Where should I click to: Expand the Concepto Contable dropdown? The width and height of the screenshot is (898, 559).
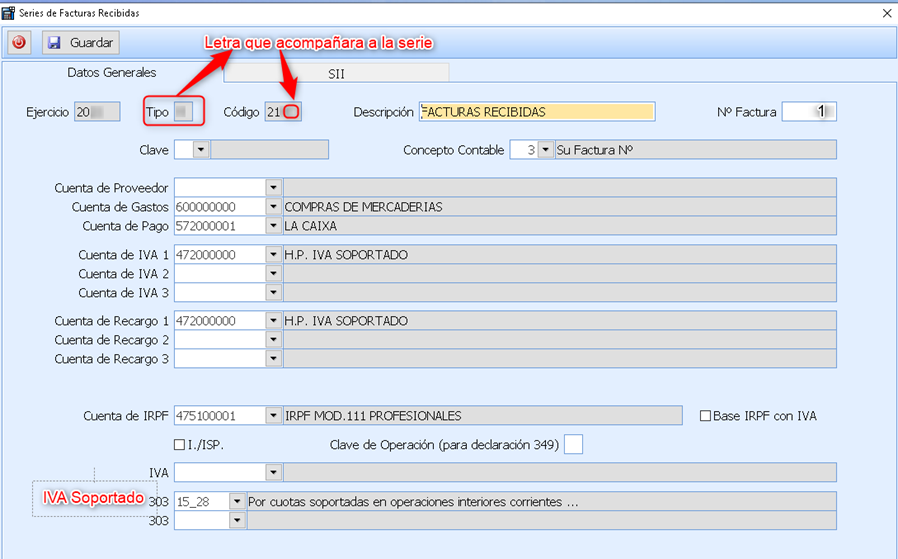click(x=545, y=150)
